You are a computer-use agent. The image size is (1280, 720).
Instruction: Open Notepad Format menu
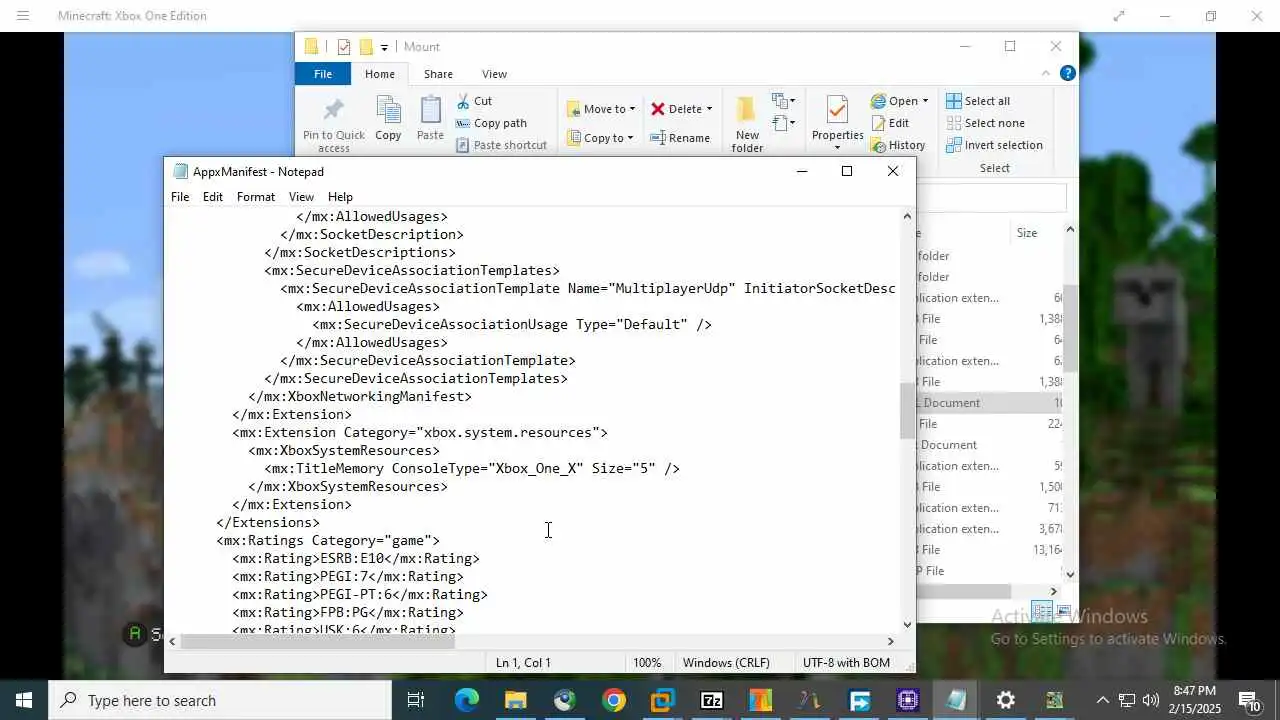coord(256,197)
